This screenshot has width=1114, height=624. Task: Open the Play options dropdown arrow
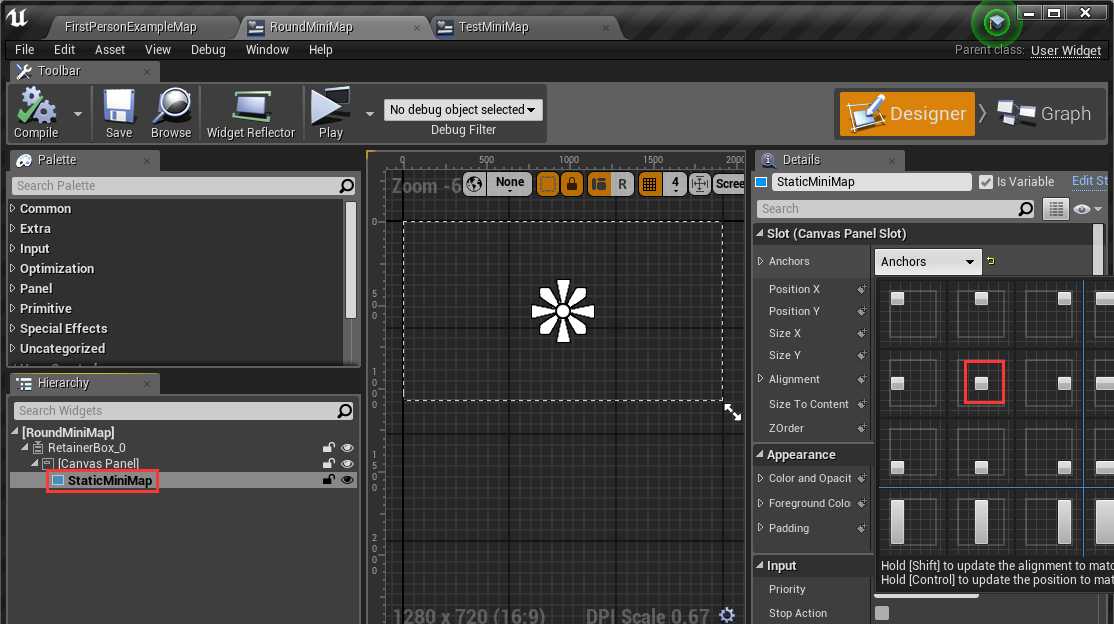pos(369,114)
